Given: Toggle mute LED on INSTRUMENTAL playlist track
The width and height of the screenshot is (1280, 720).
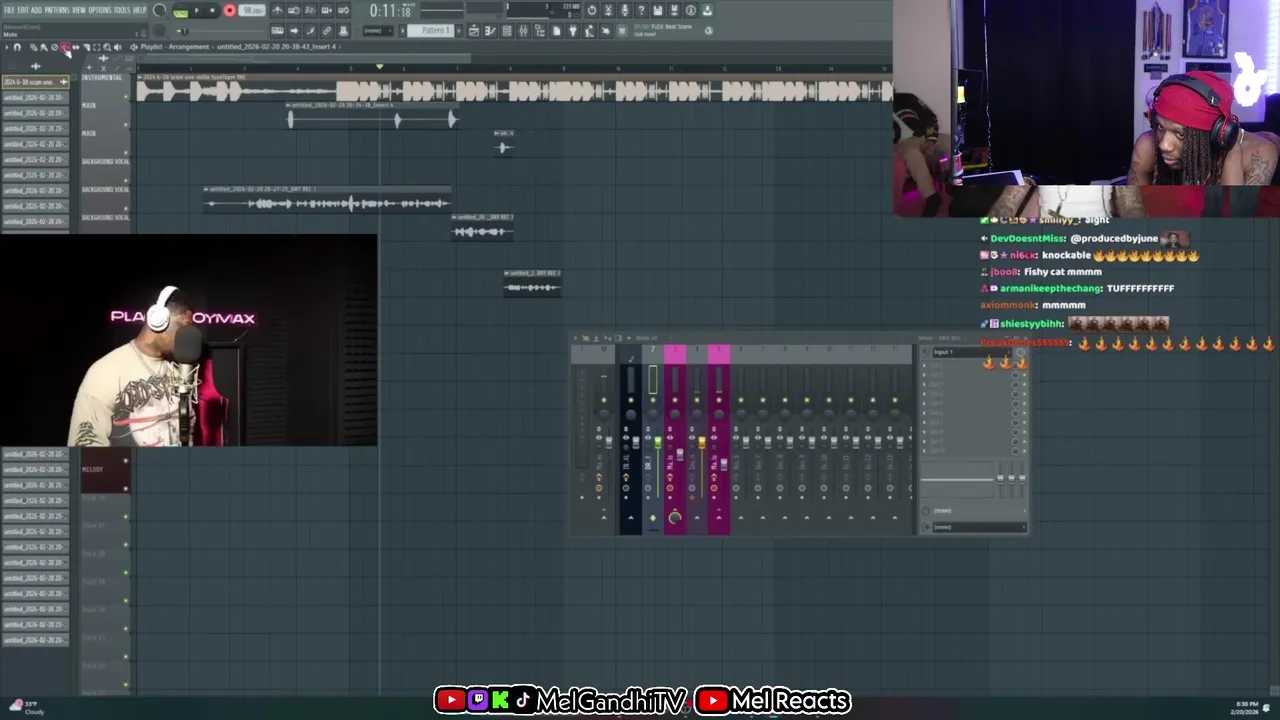Looking at the screenshot, I should coord(127,97).
